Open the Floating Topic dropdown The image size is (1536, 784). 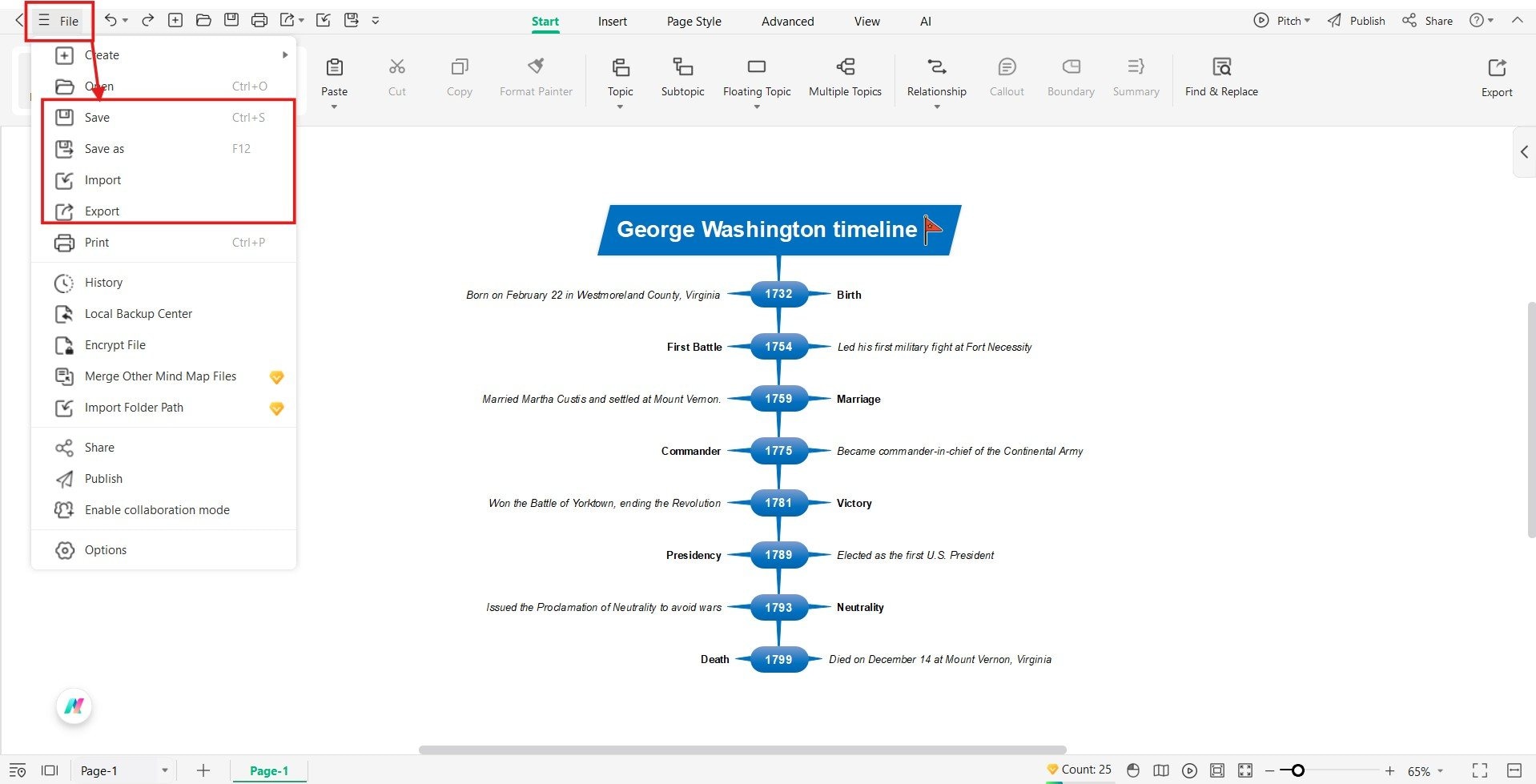[757, 107]
